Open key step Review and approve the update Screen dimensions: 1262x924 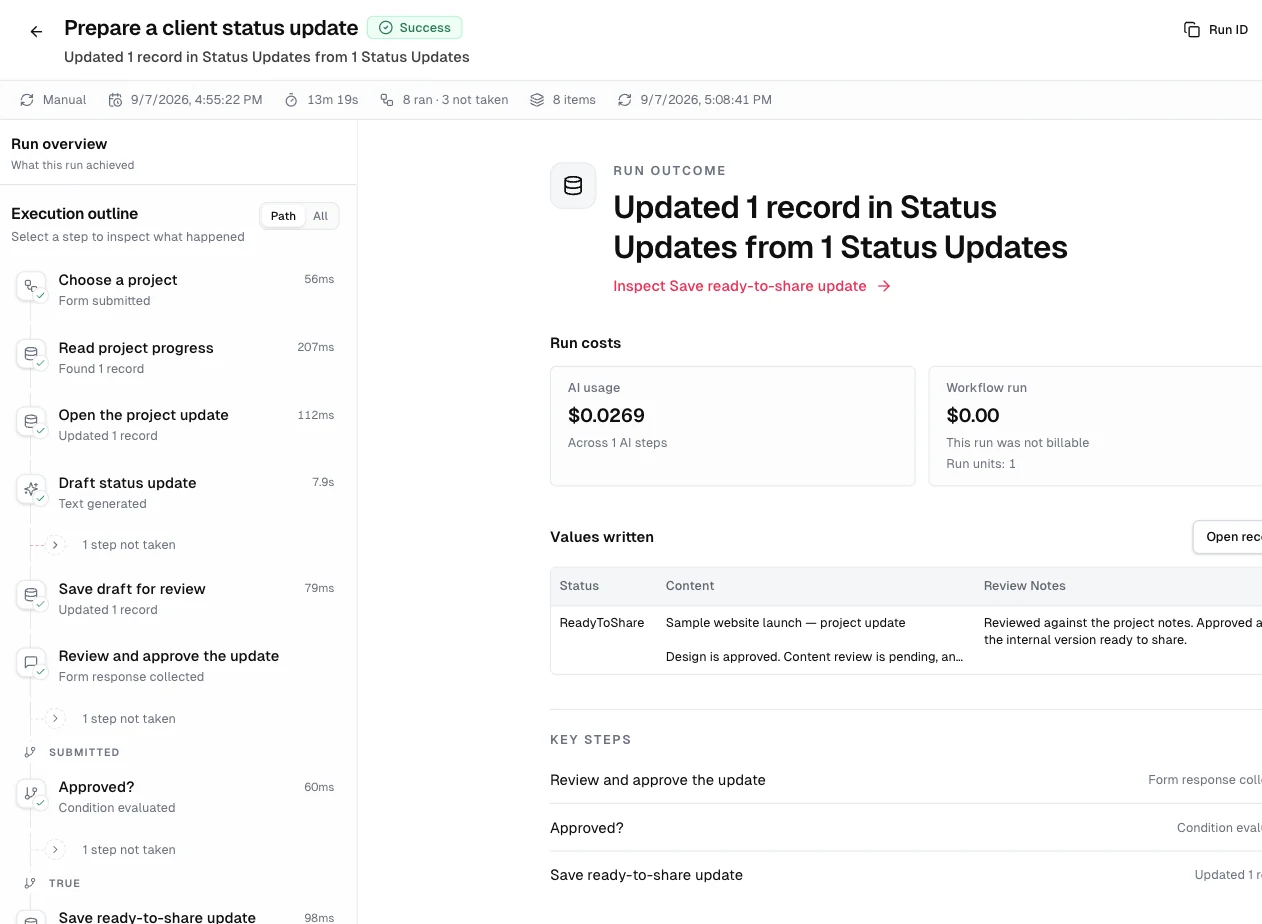pos(906,780)
